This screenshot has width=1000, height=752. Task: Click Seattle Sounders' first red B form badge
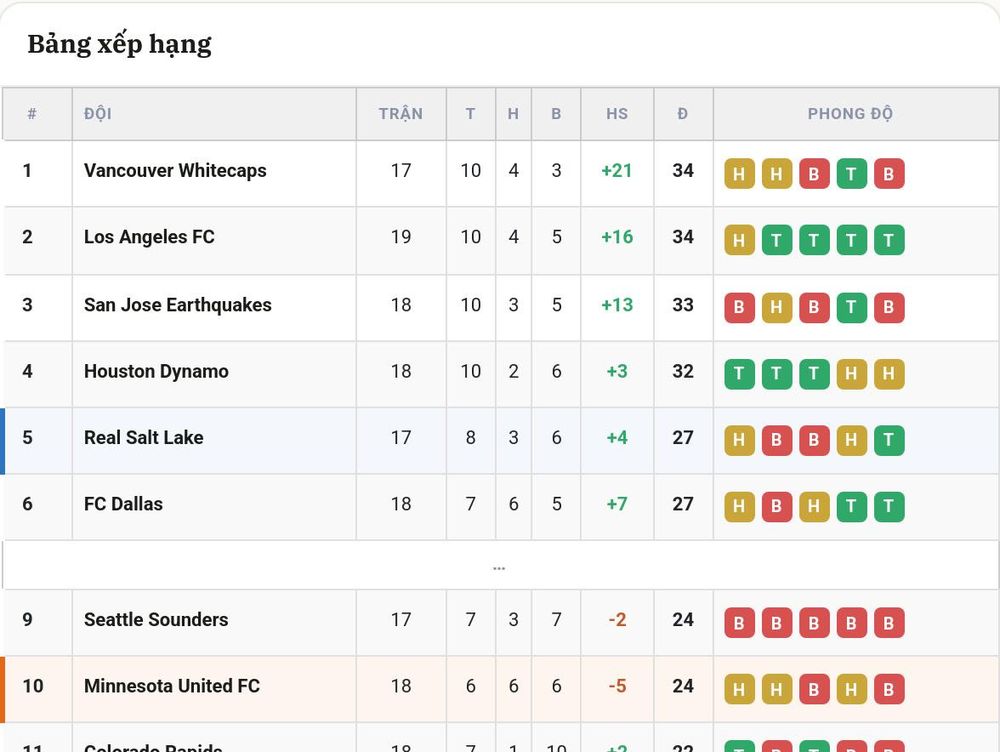click(739, 623)
